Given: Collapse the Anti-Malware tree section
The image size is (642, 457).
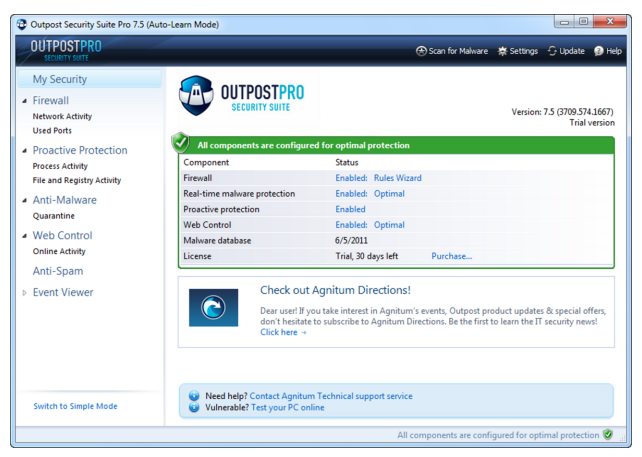Looking at the screenshot, I should 25,200.
